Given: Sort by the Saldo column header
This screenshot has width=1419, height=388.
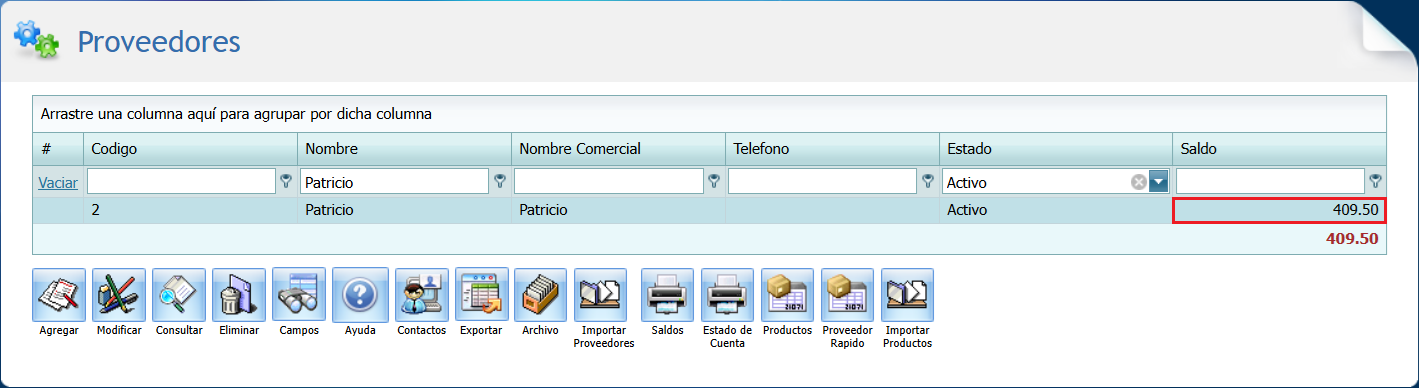Looking at the screenshot, I should 1279,149.
